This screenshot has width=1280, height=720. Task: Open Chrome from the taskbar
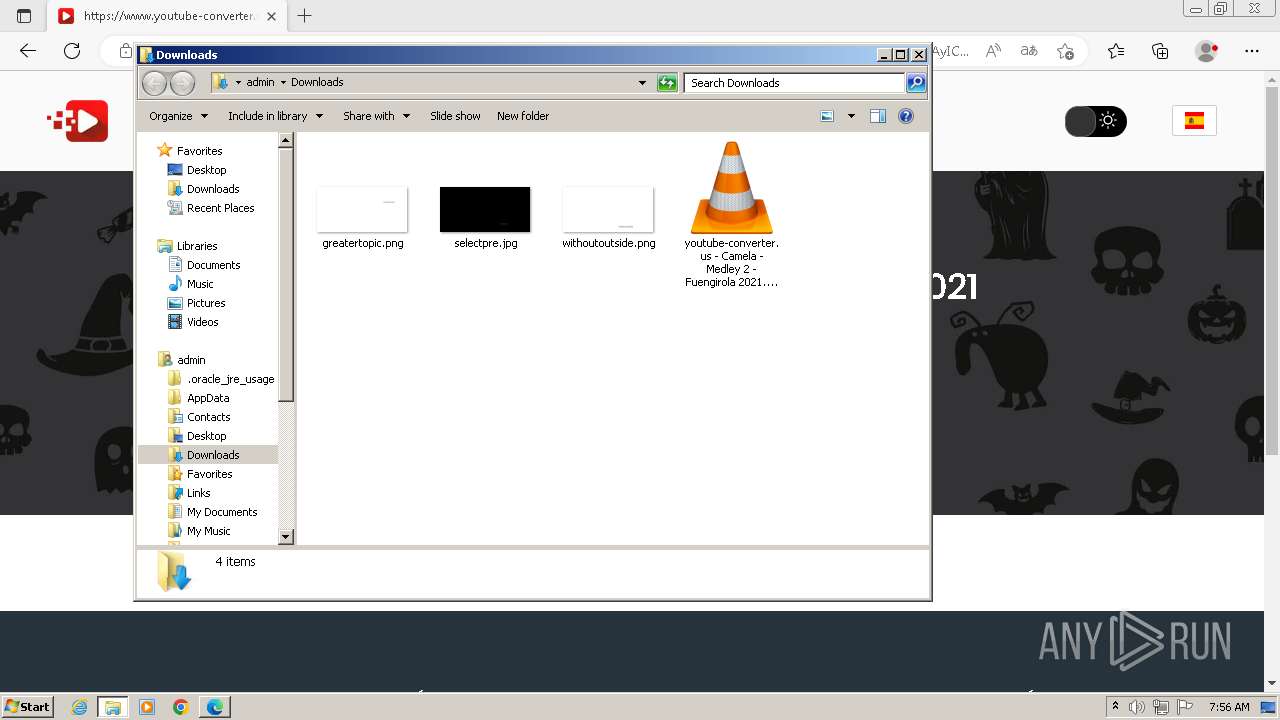180,707
